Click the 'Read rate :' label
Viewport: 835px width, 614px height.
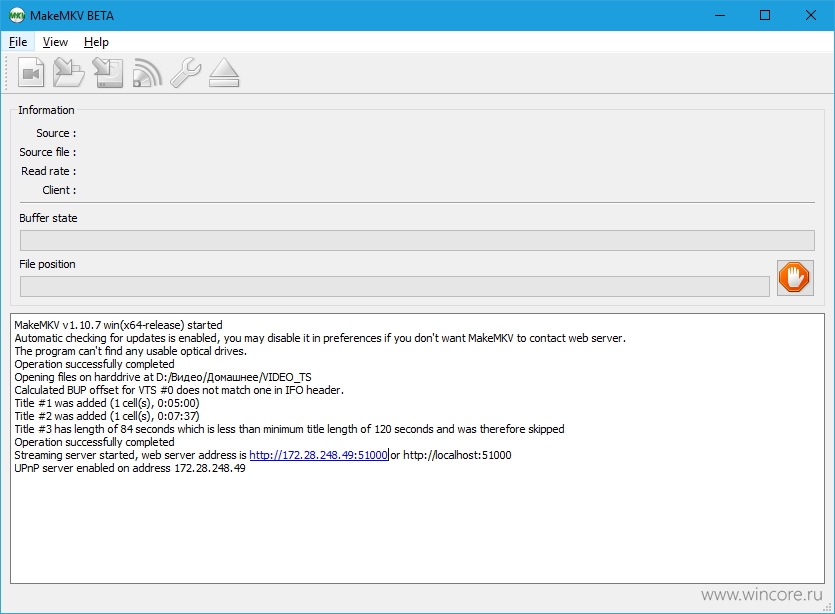coord(48,171)
